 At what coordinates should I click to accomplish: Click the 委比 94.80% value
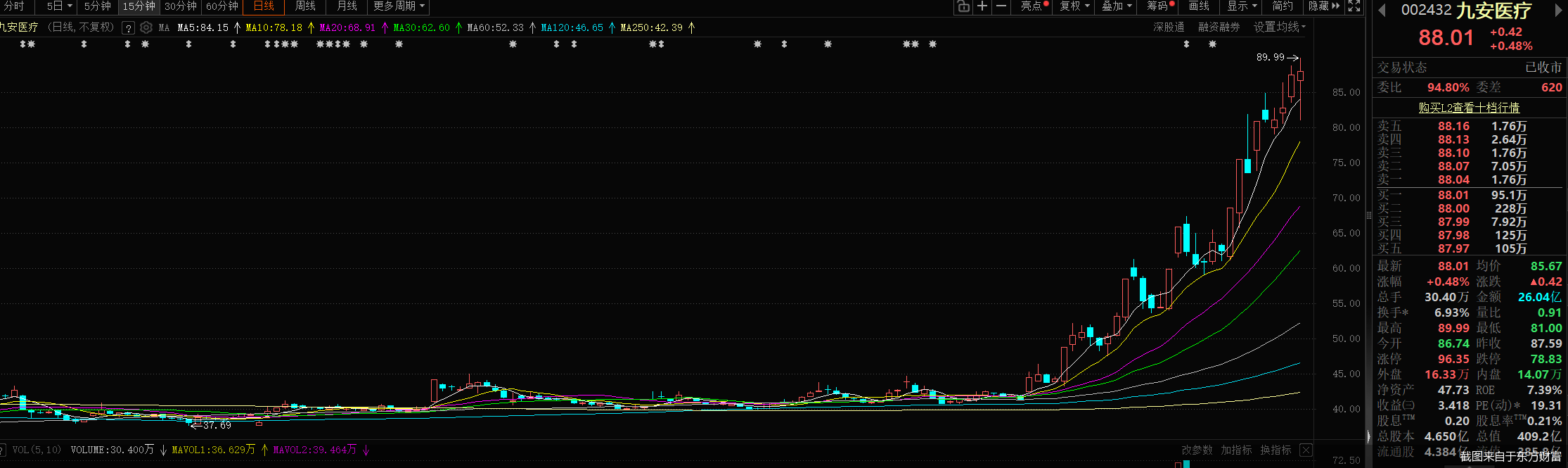tap(1448, 87)
